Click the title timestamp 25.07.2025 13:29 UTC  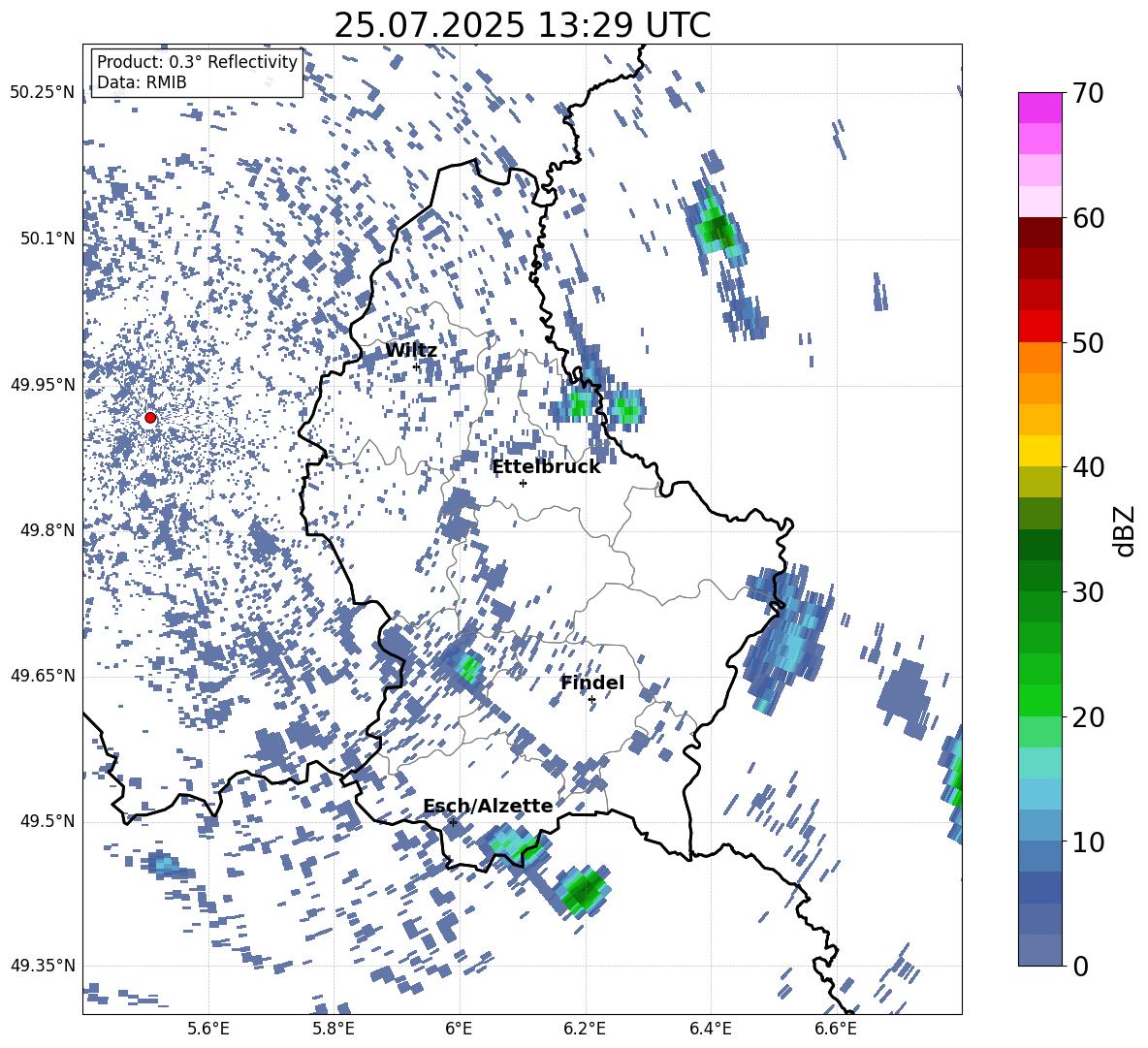(523, 25)
